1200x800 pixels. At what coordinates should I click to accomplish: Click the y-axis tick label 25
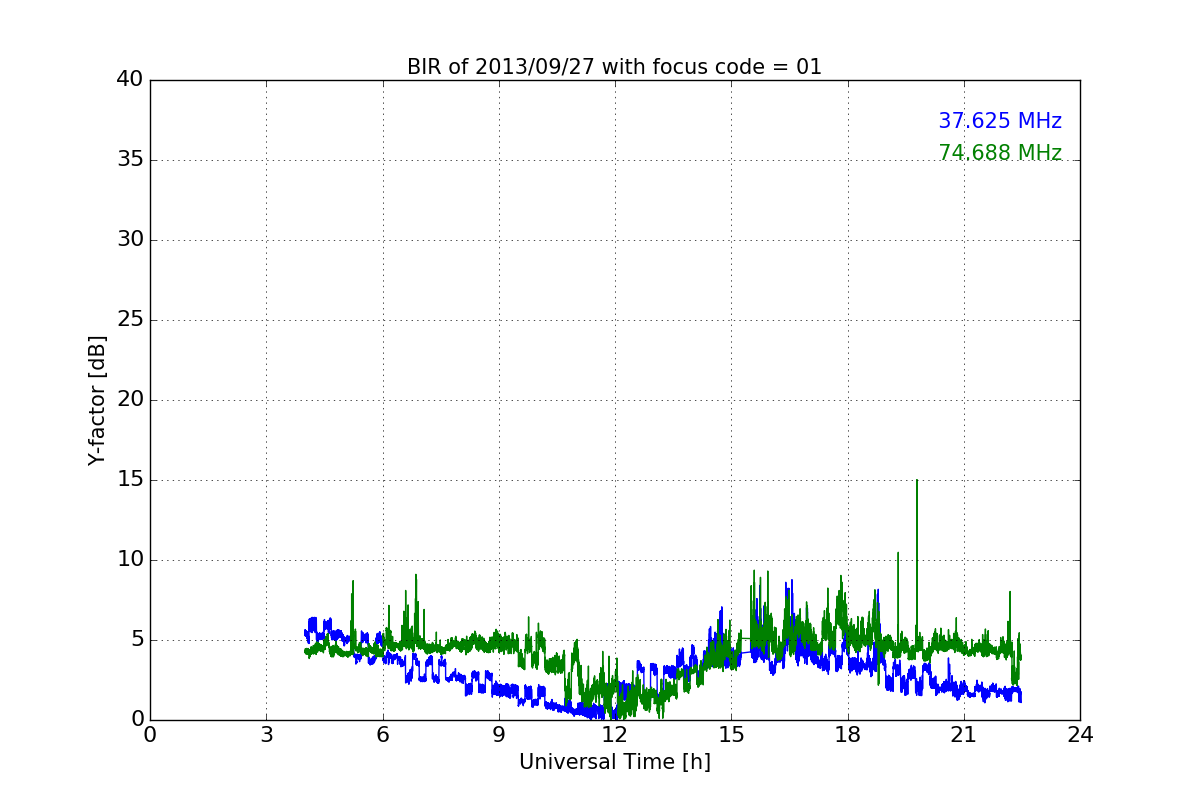(130, 320)
